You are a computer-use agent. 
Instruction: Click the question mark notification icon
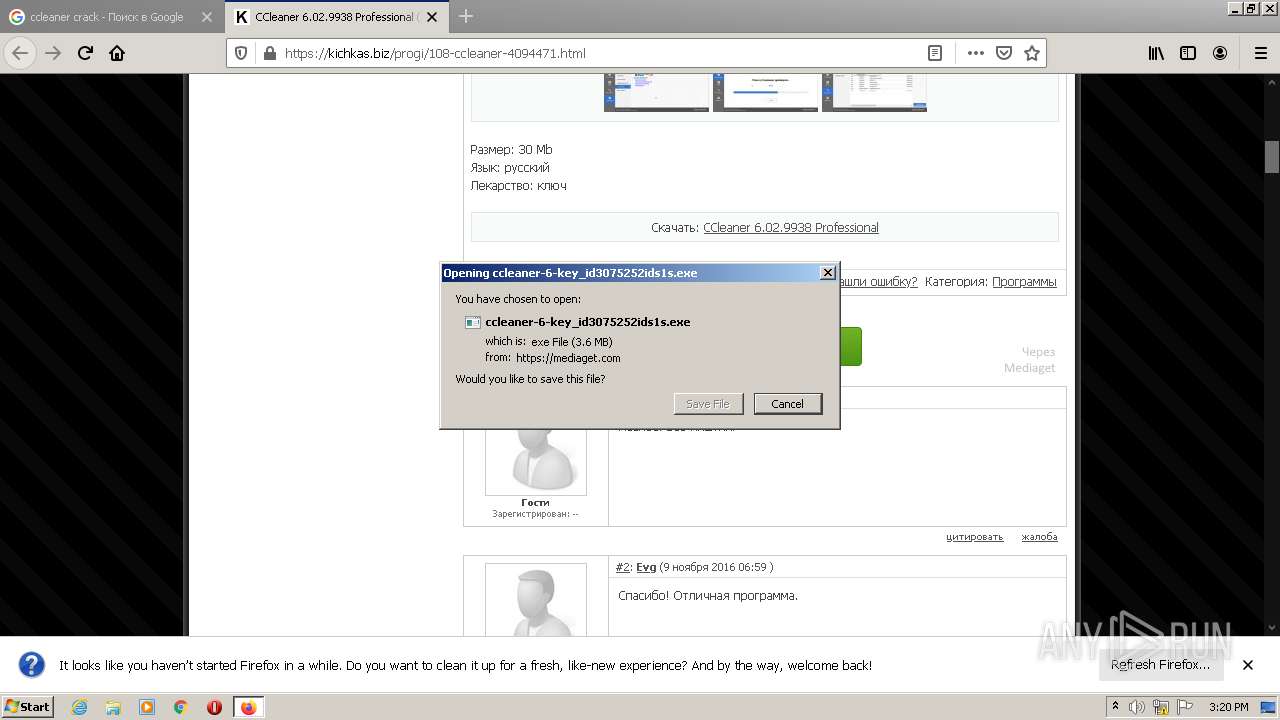tap(32, 665)
